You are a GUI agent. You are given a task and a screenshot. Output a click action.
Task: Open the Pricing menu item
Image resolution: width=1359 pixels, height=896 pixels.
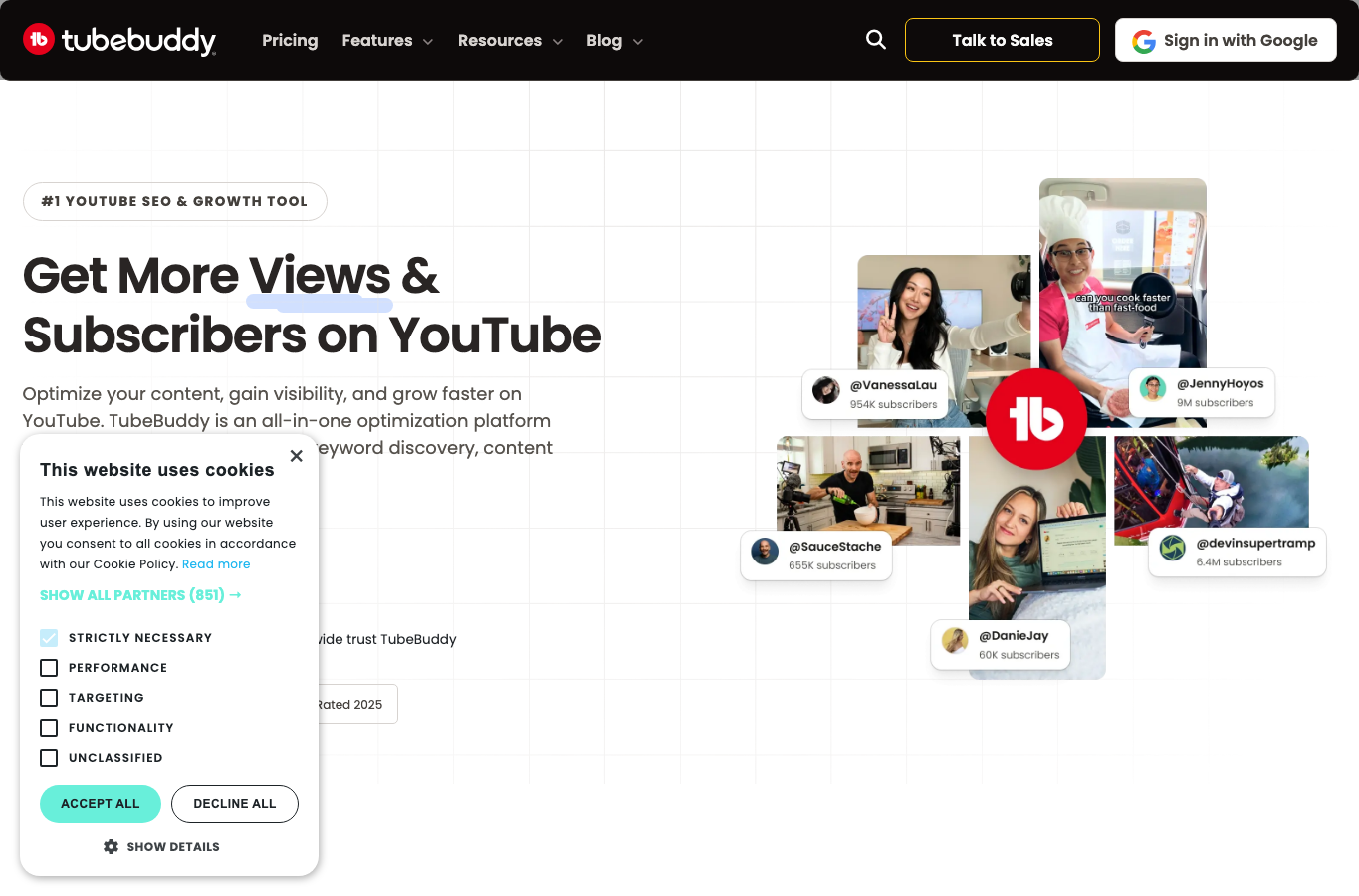290,40
